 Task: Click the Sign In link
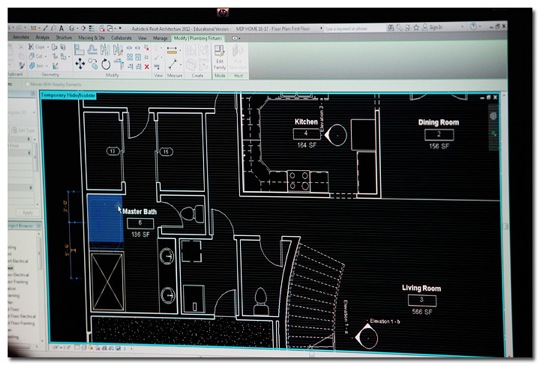coord(436,27)
